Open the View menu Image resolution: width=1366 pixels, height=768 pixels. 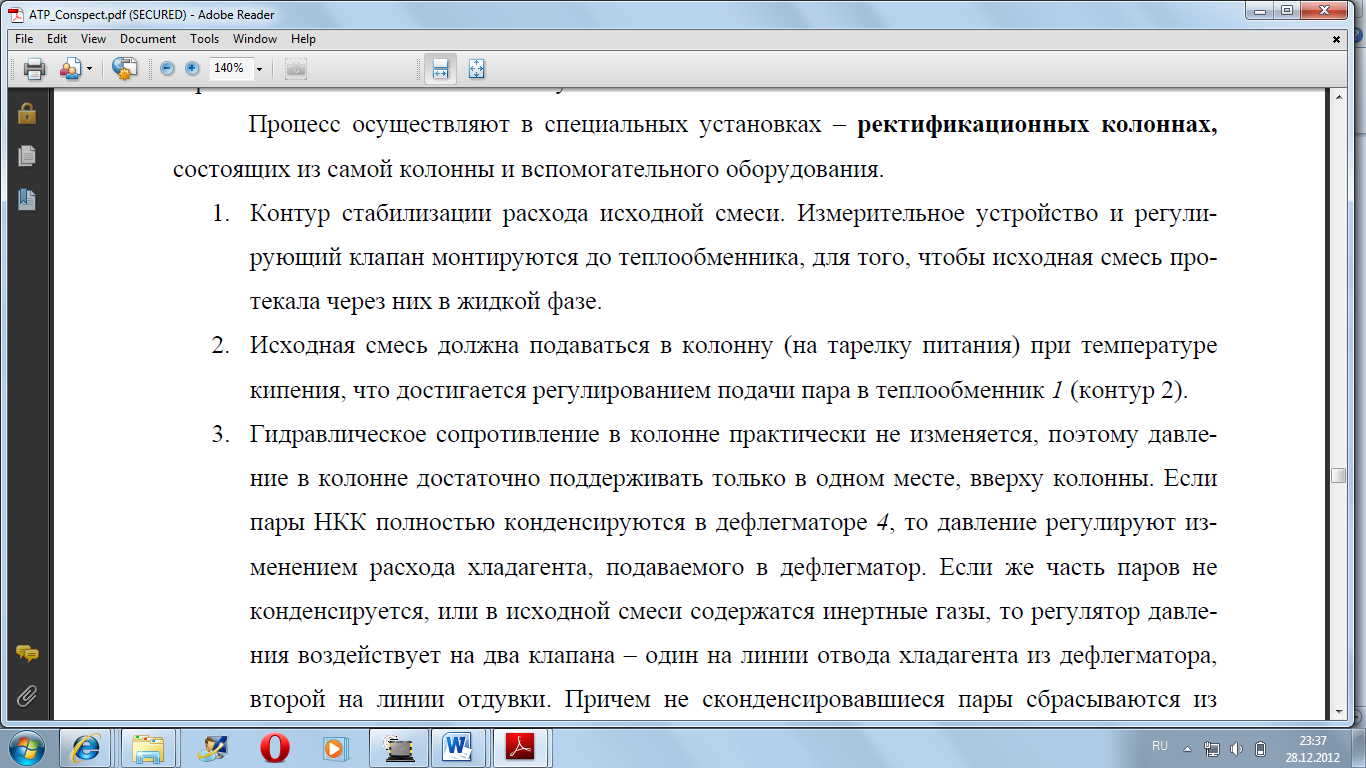(93, 39)
